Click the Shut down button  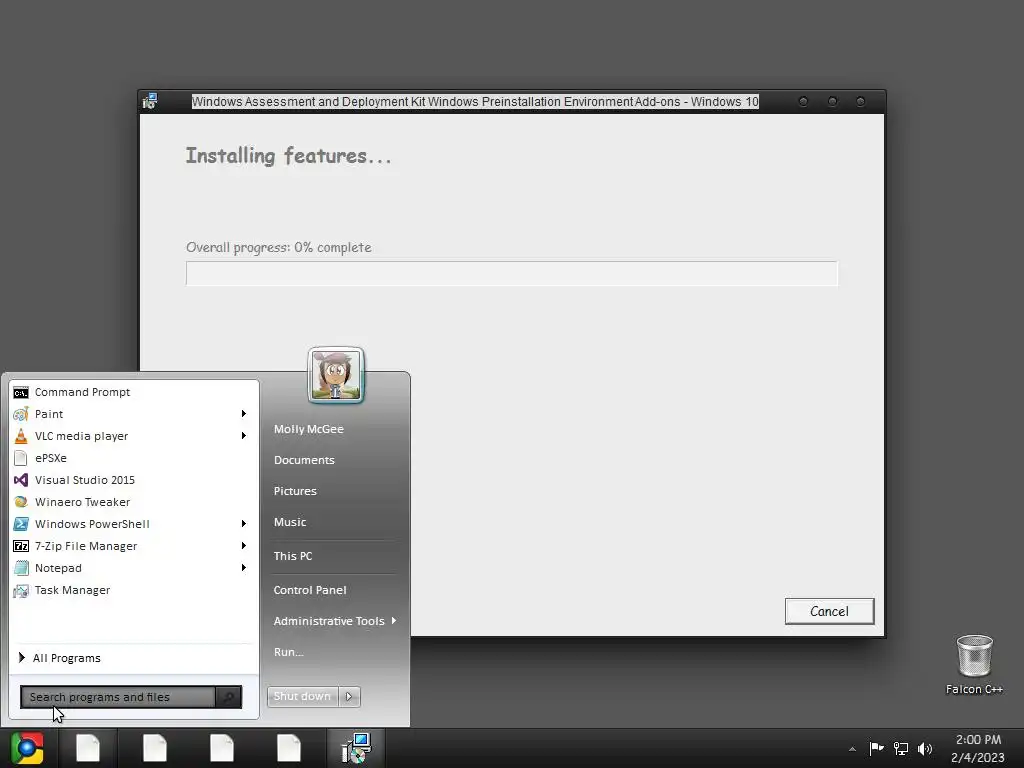point(303,697)
